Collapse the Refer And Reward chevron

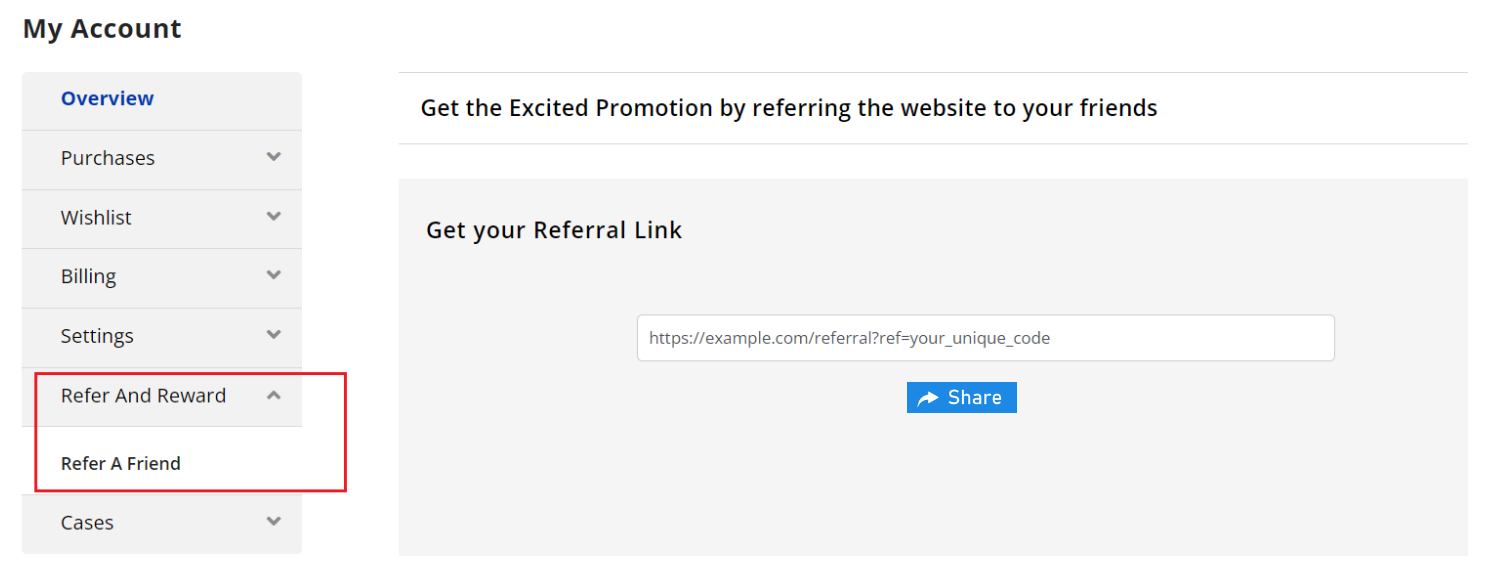[274, 395]
